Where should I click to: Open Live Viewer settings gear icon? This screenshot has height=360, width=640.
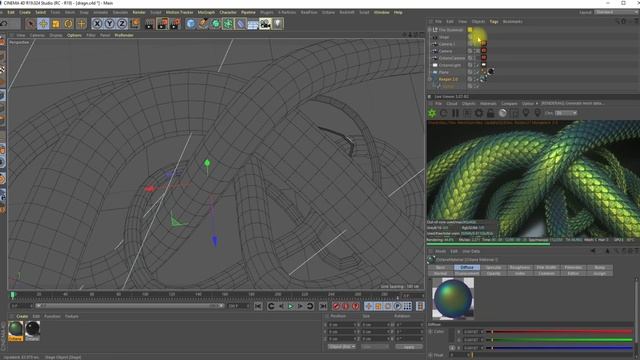point(479,113)
